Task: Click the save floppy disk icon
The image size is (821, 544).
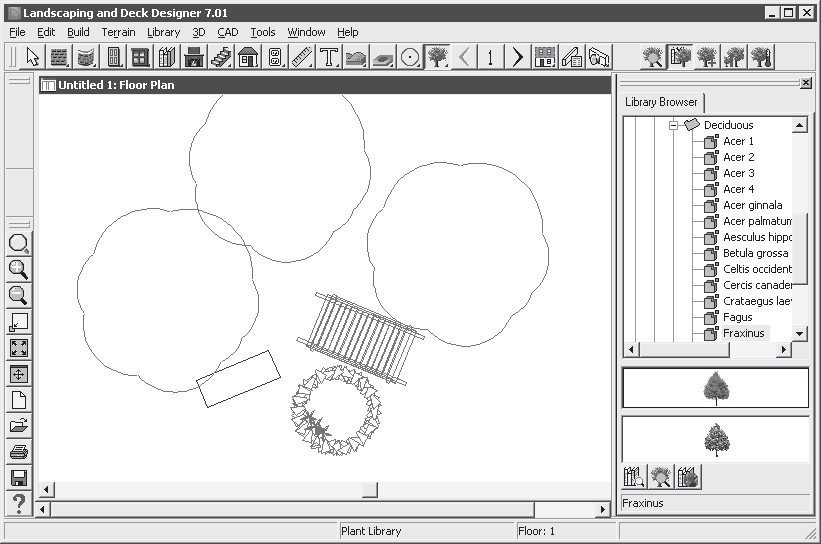Action: (18, 478)
